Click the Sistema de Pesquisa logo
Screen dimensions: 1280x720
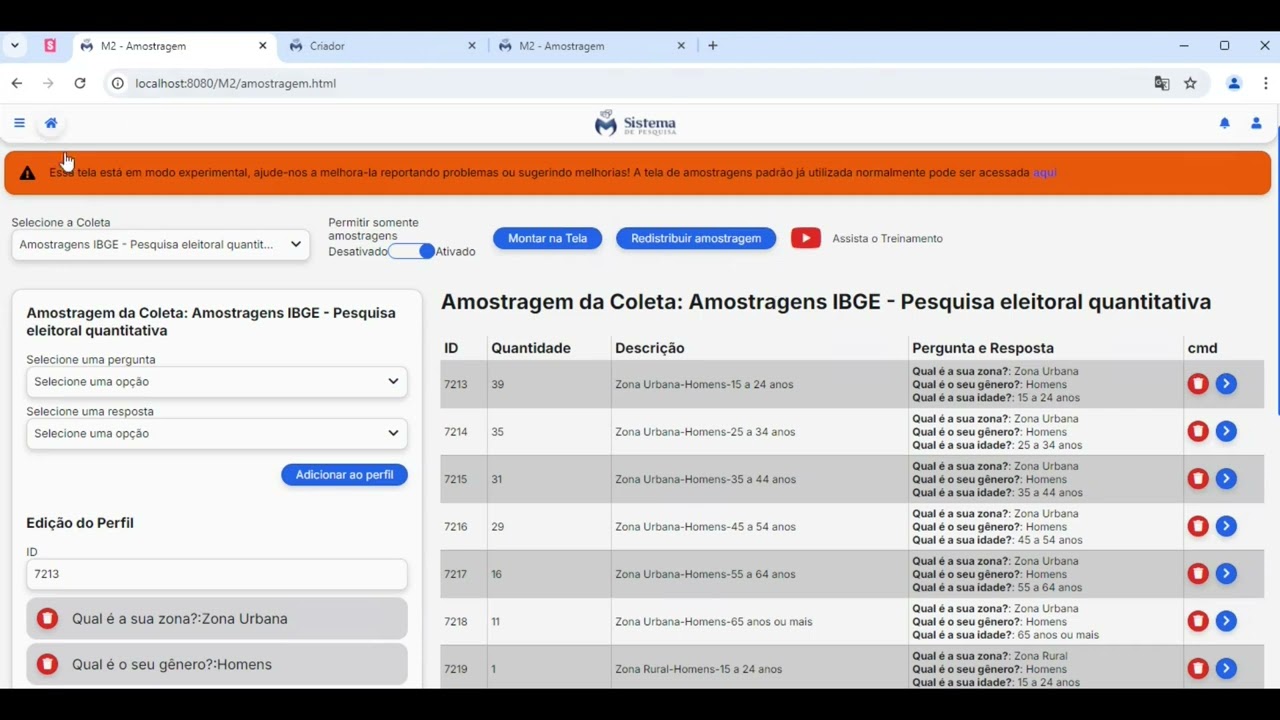pyautogui.click(x=636, y=123)
